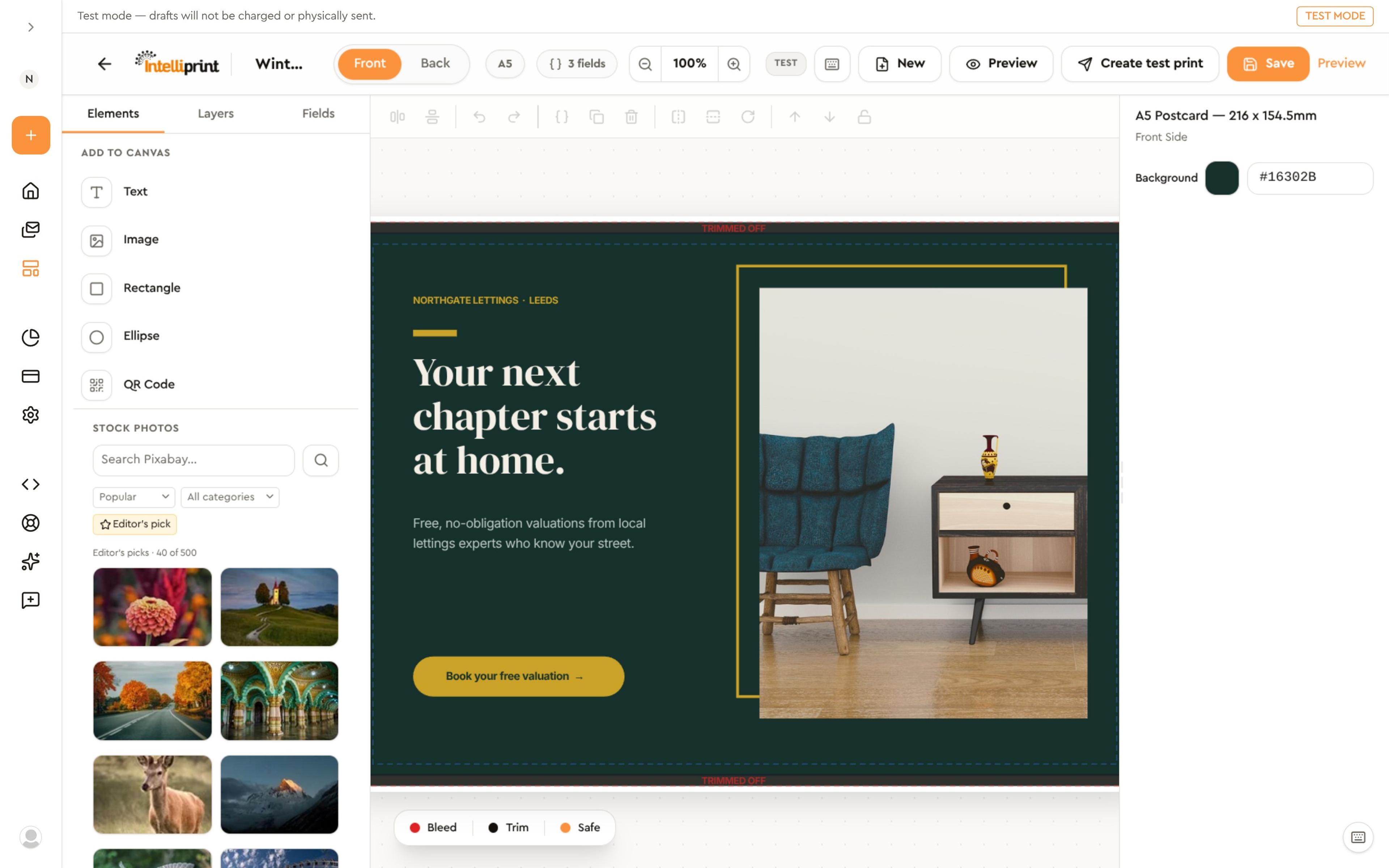1389x868 pixels.
Task: Click the #16302B hex color field
Action: 1310,178
